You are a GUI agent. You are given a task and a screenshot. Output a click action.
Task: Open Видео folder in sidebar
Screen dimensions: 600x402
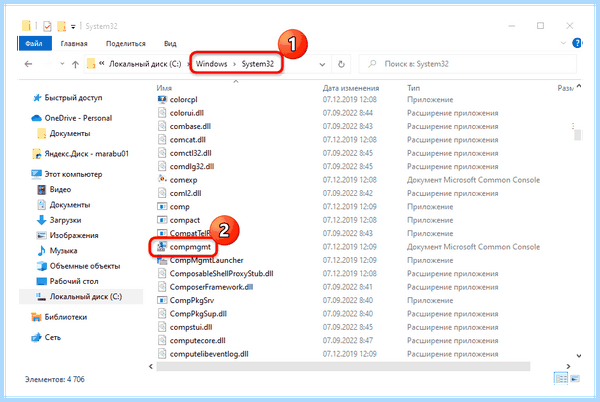click(60, 190)
